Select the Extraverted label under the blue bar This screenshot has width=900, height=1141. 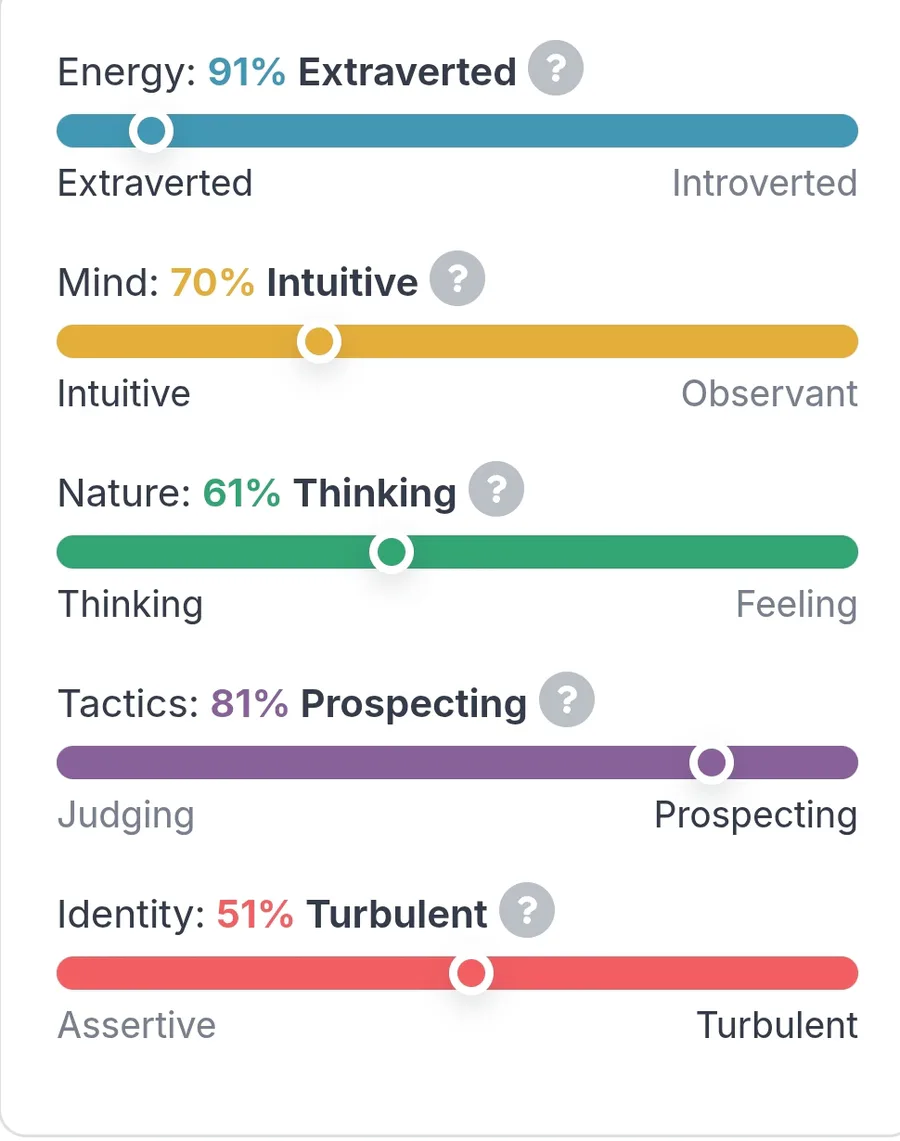[155, 183]
